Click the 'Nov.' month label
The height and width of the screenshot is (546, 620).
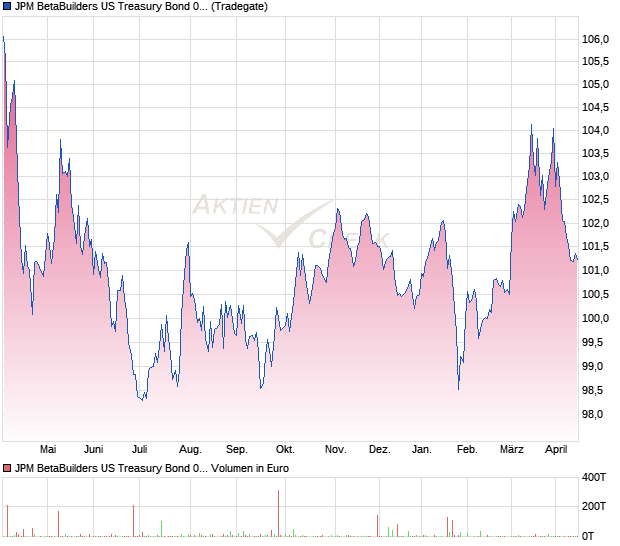[x=335, y=450]
